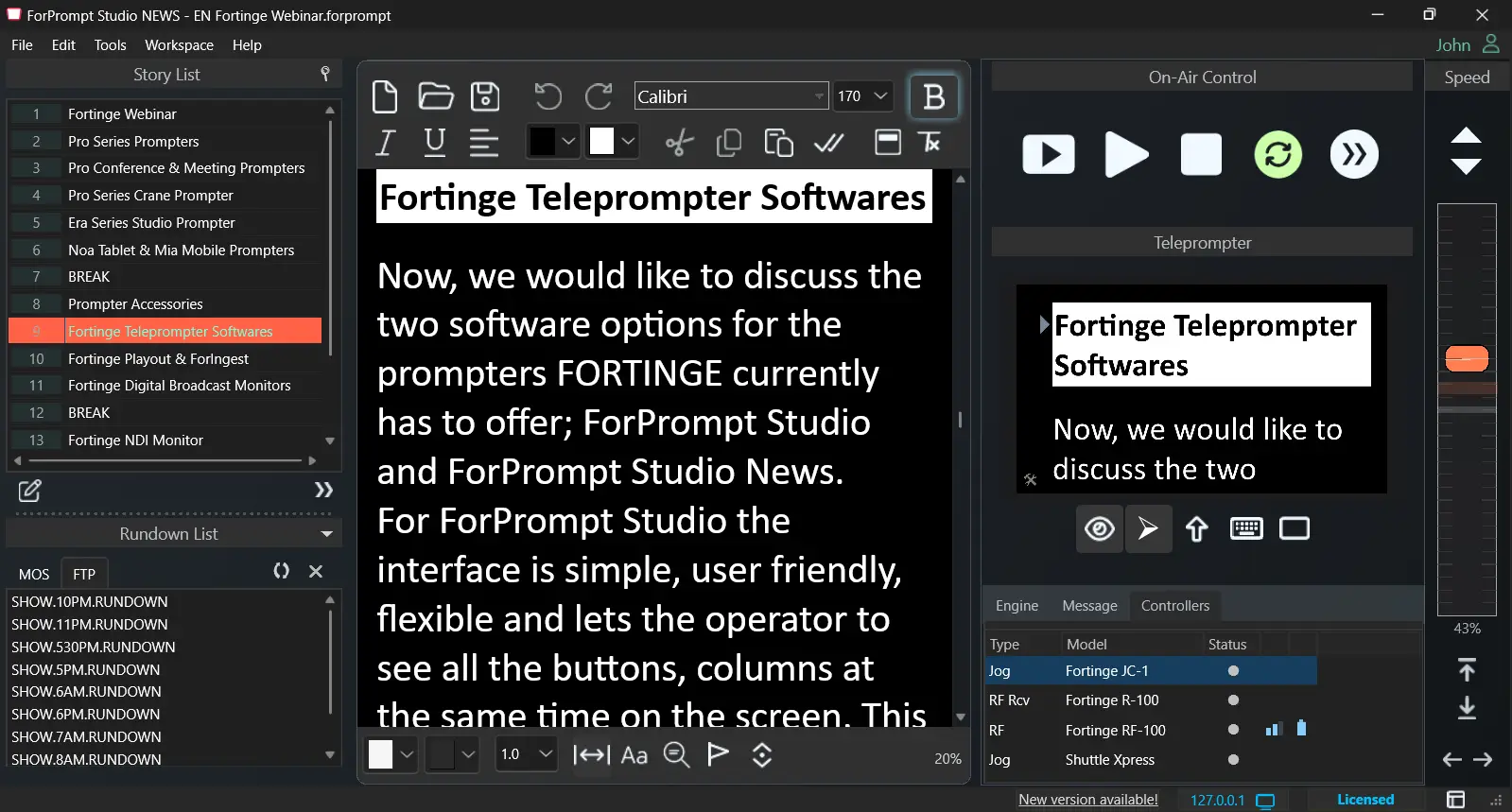The height and width of the screenshot is (812, 1512).
Task: Click the upward arrow icon under preview
Action: 1197,528
